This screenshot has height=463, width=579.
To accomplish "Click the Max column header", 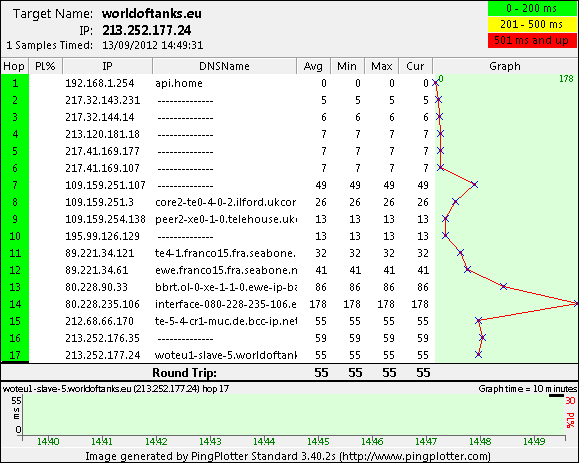I will 381,66.
